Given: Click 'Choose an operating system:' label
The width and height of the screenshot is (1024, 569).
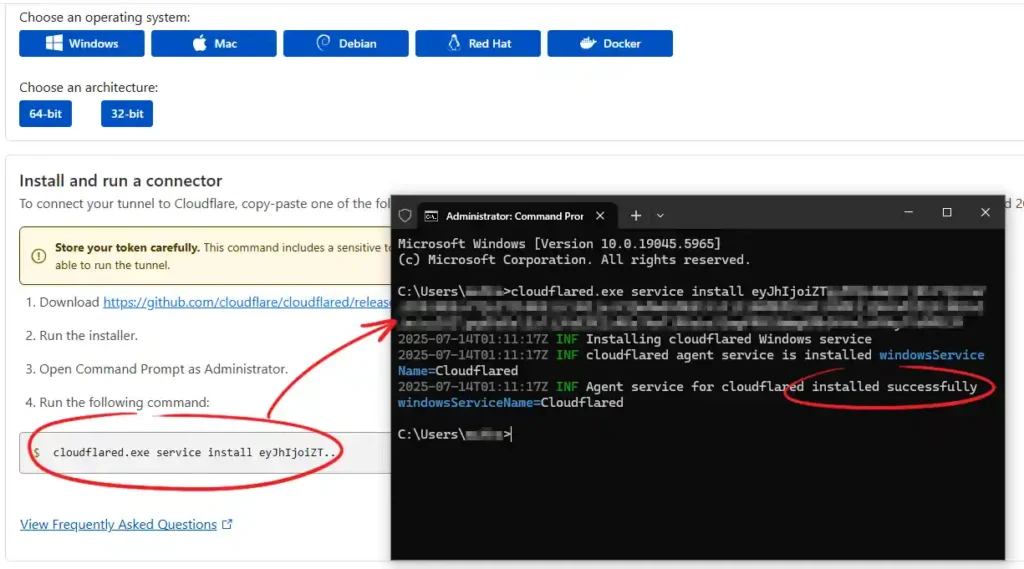Looking at the screenshot, I should [104, 17].
